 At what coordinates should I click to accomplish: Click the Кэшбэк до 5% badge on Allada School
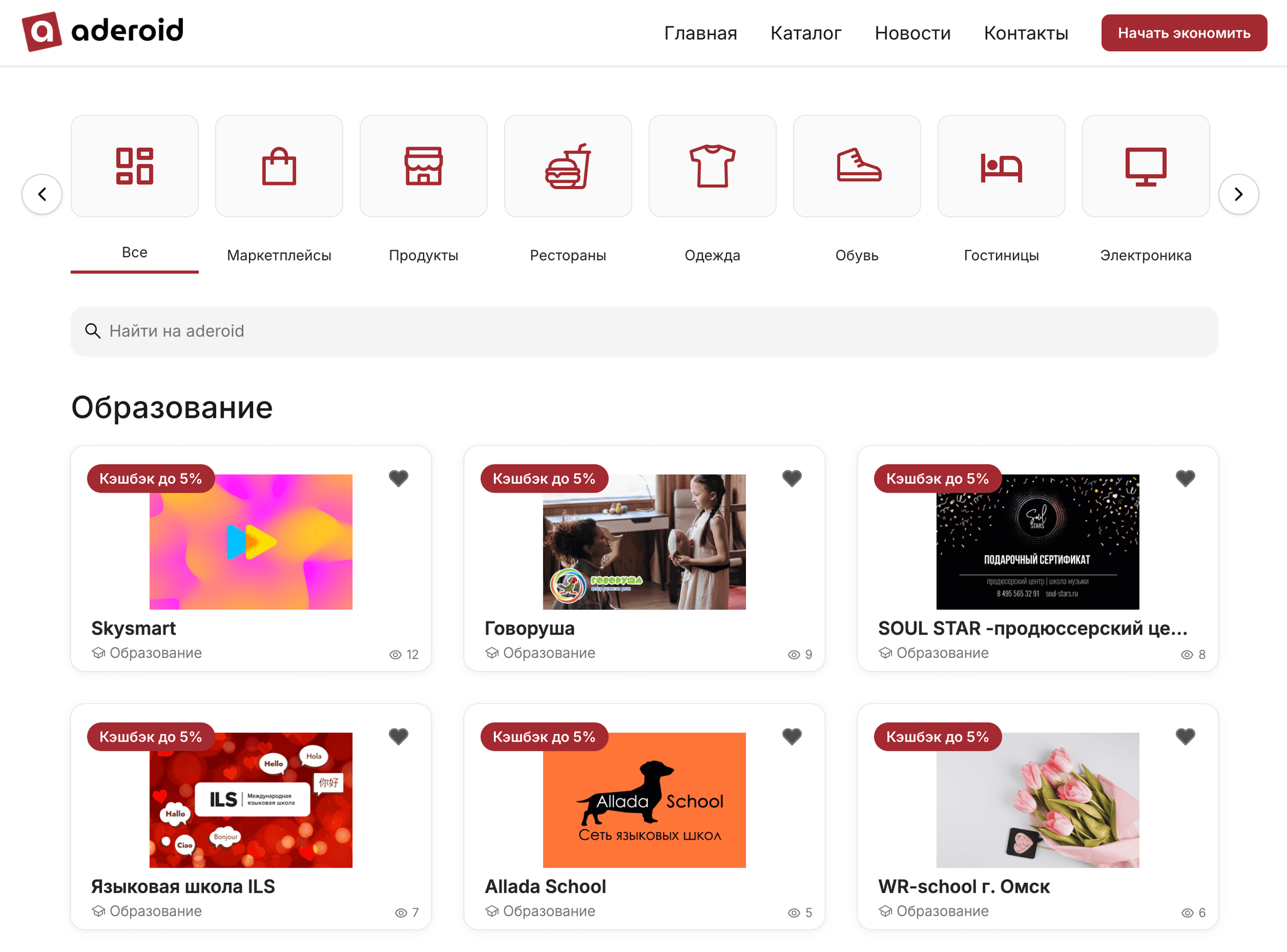(544, 737)
